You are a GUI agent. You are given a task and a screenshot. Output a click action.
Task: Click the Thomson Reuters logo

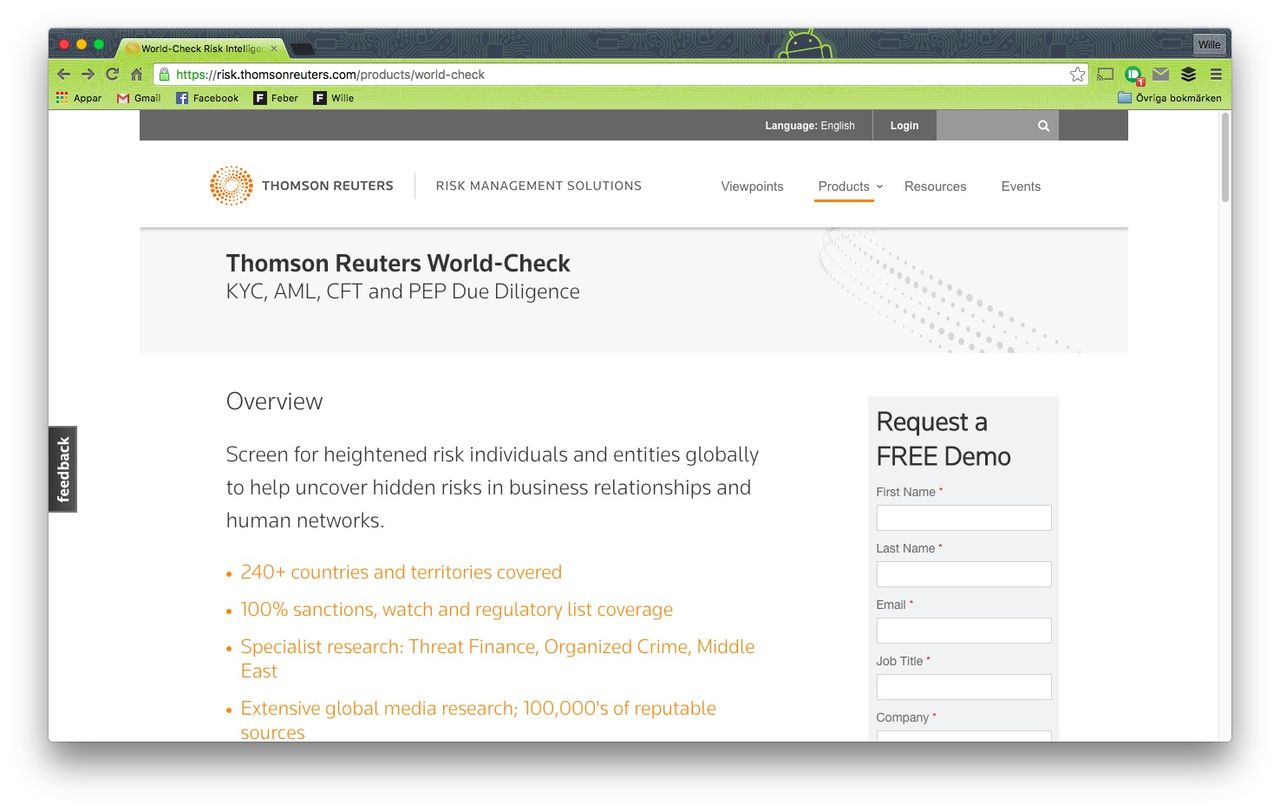301,186
